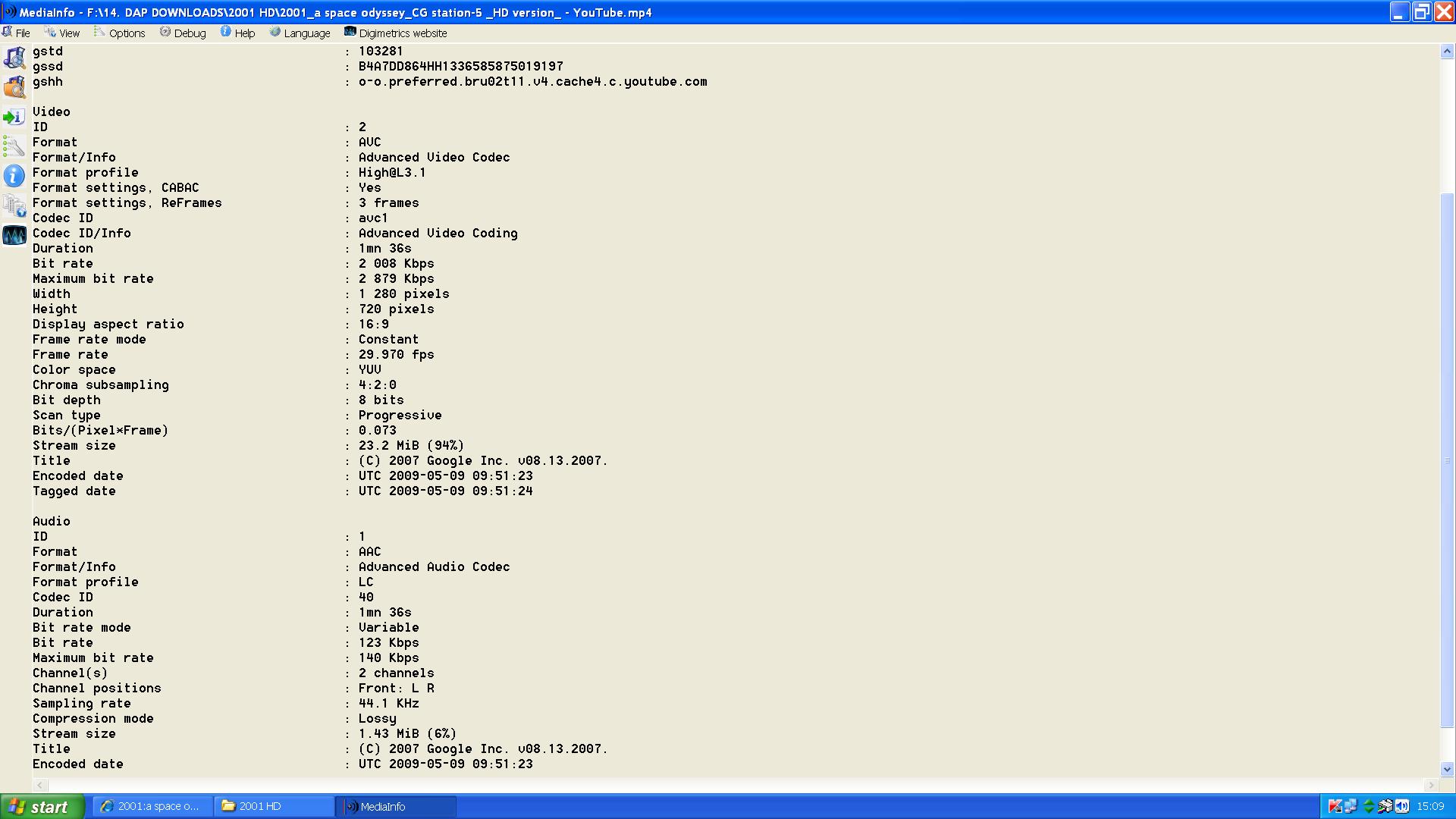Open the Language menu
Screen dimensions: 1456x819
pos(300,33)
